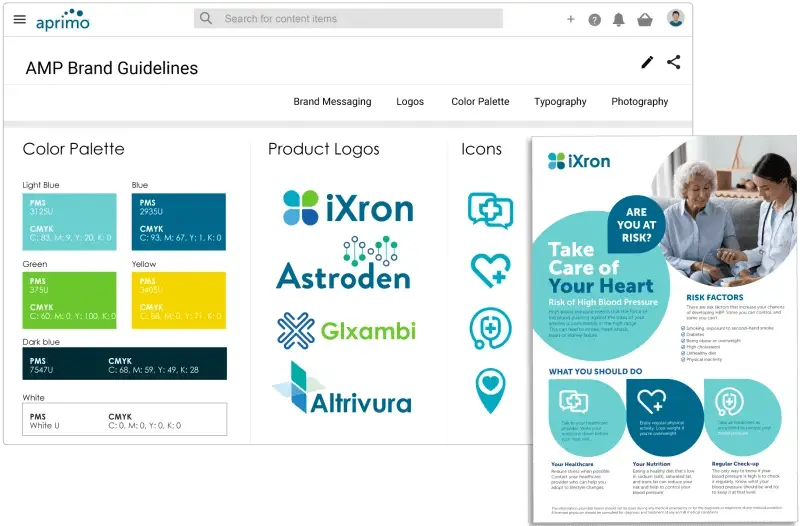Switch to Photography tab
The width and height of the screenshot is (800, 526).
[x=639, y=102]
